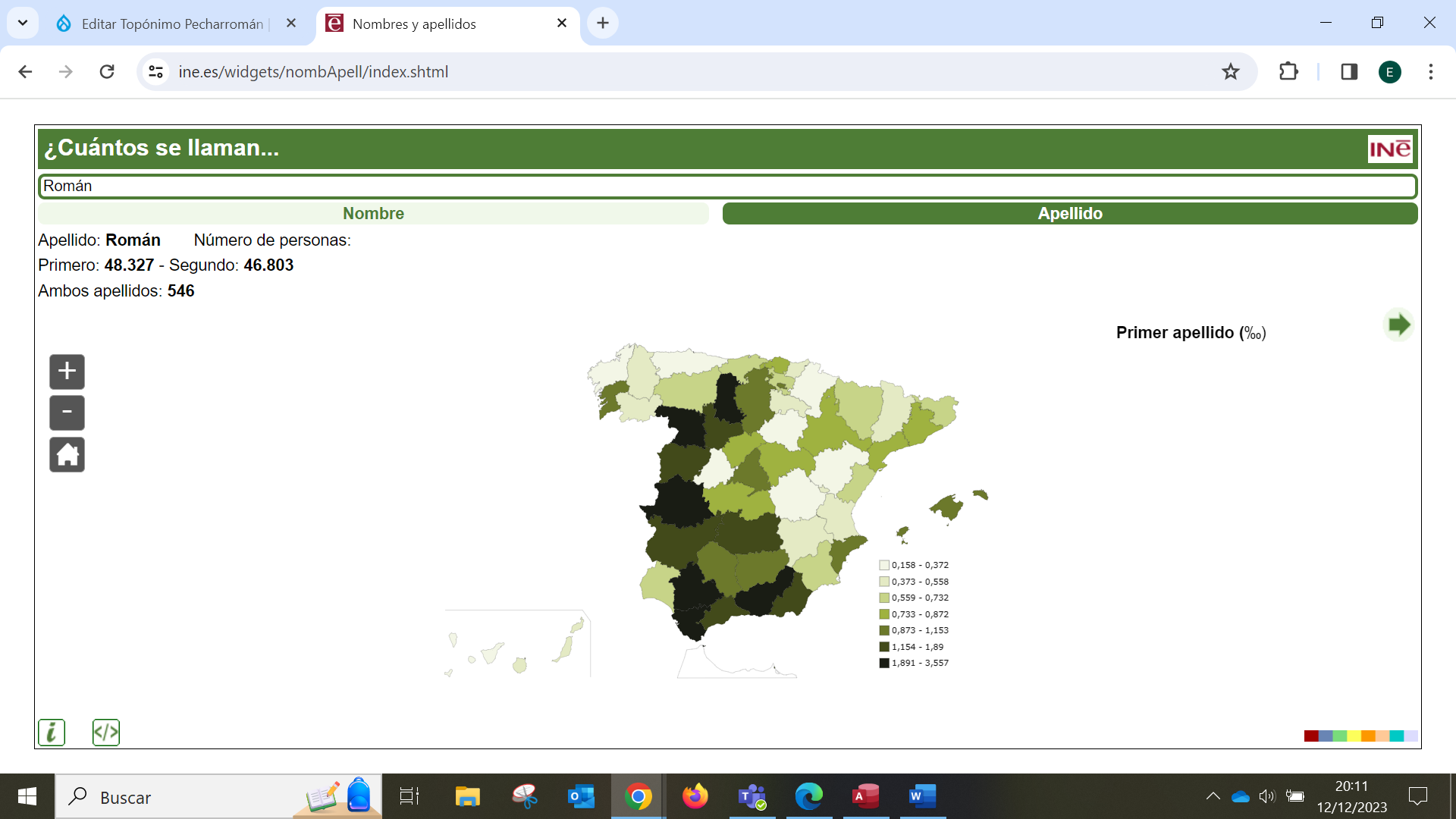
Task: Zoom in on the map with plus button
Action: pyautogui.click(x=67, y=372)
